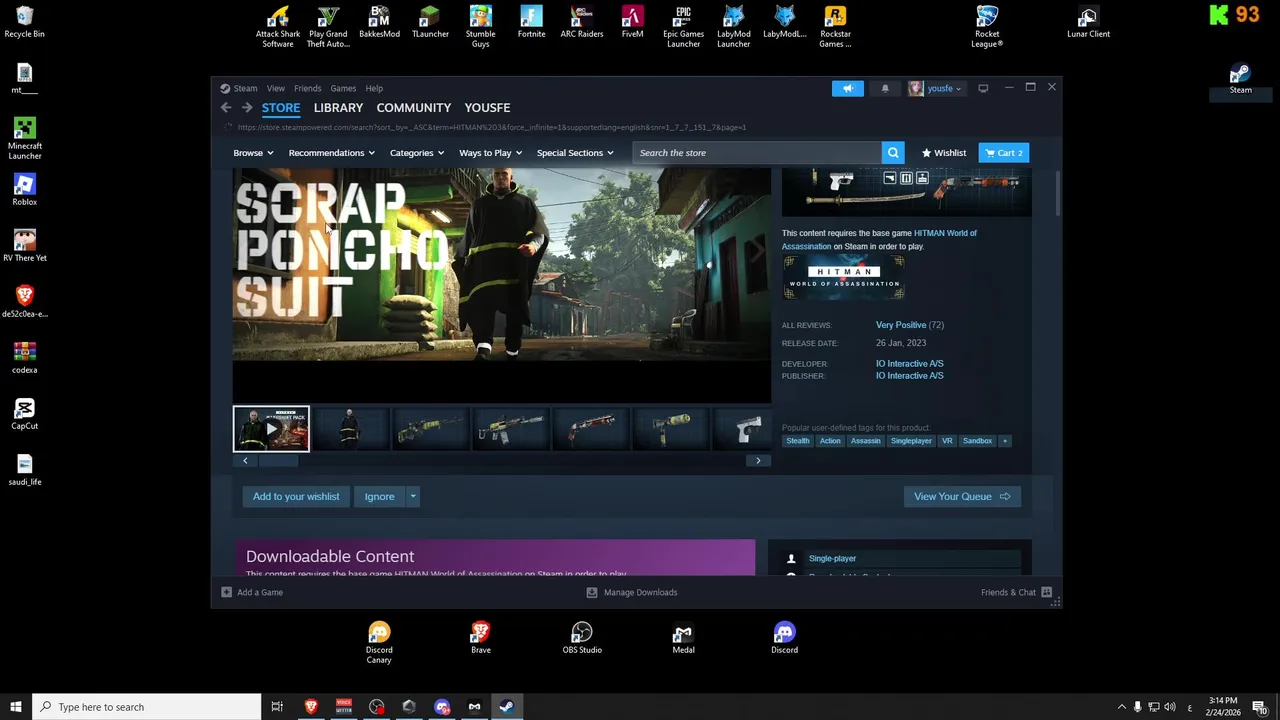Select the Recycle Bin icon
The height and width of the screenshot is (720, 1280).
[x=24, y=23]
